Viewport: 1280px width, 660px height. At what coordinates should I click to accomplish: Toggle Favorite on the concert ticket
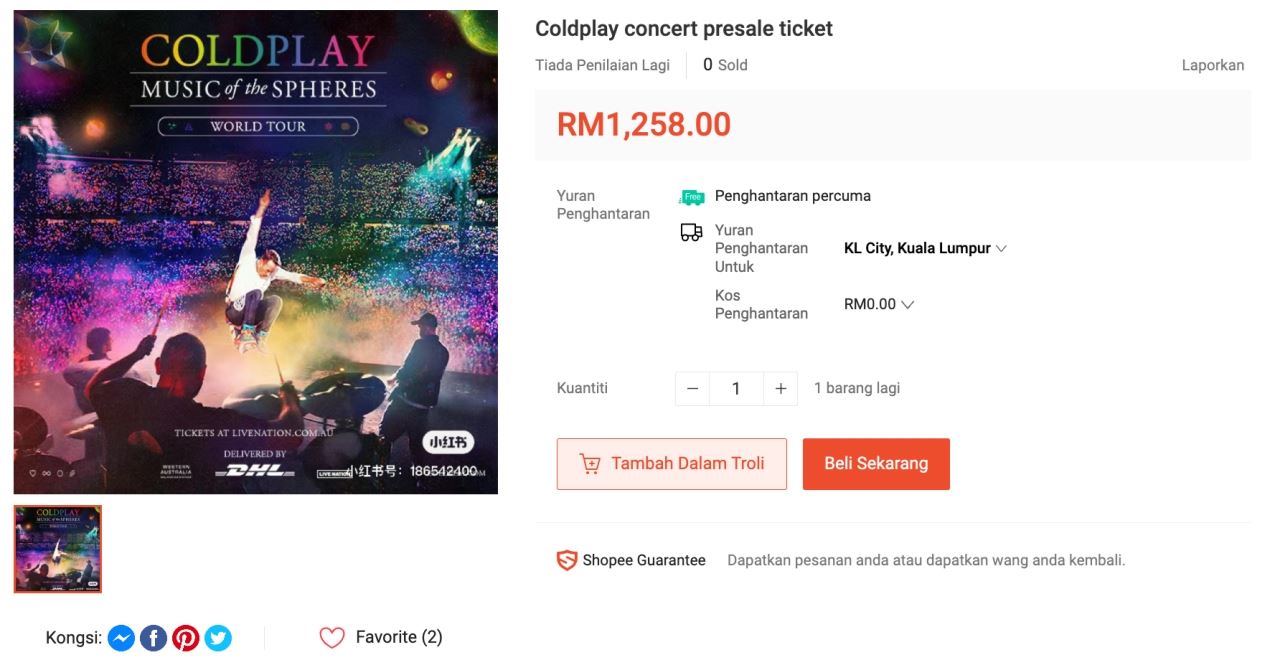click(x=331, y=637)
